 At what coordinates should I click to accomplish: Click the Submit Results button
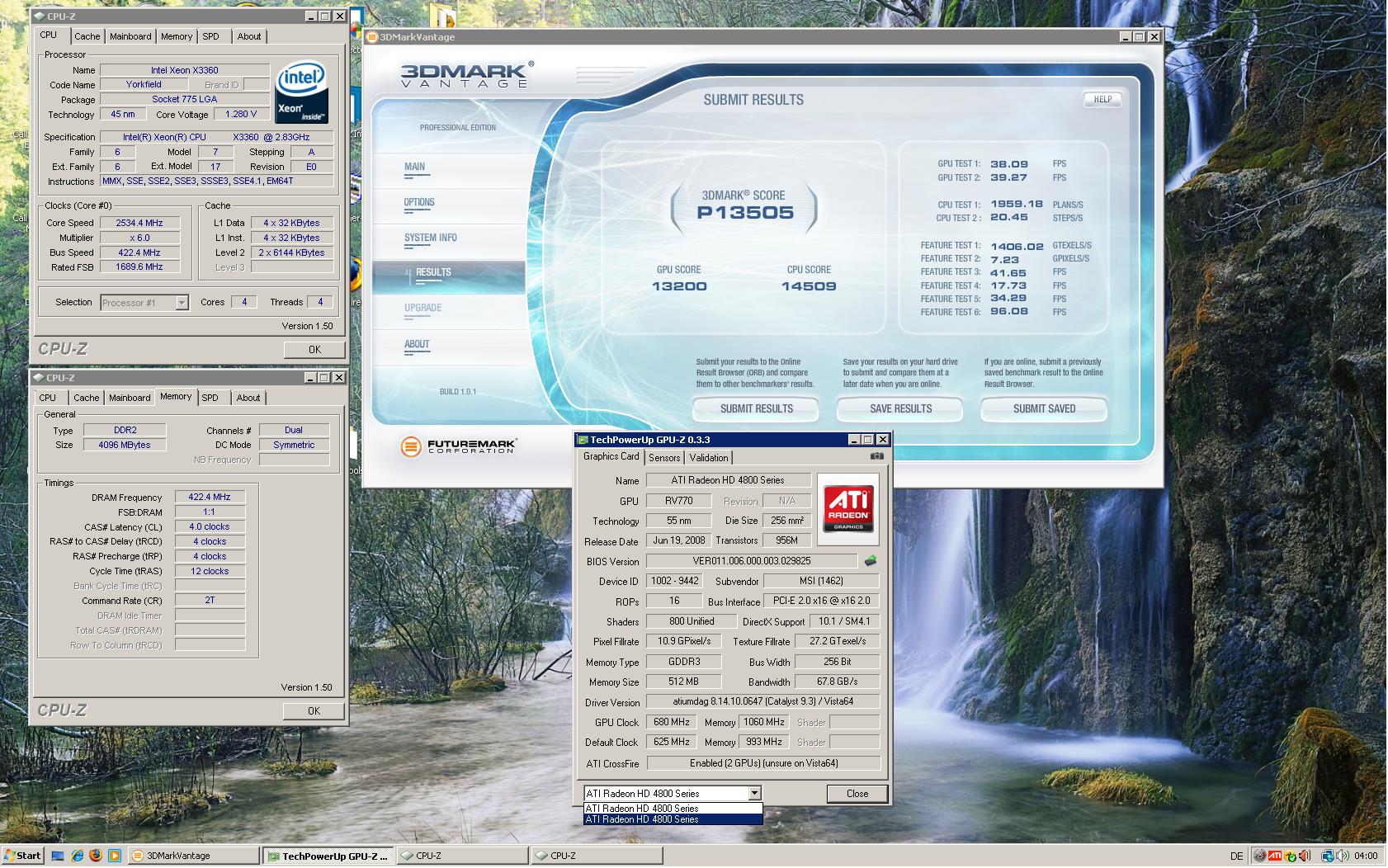756,408
